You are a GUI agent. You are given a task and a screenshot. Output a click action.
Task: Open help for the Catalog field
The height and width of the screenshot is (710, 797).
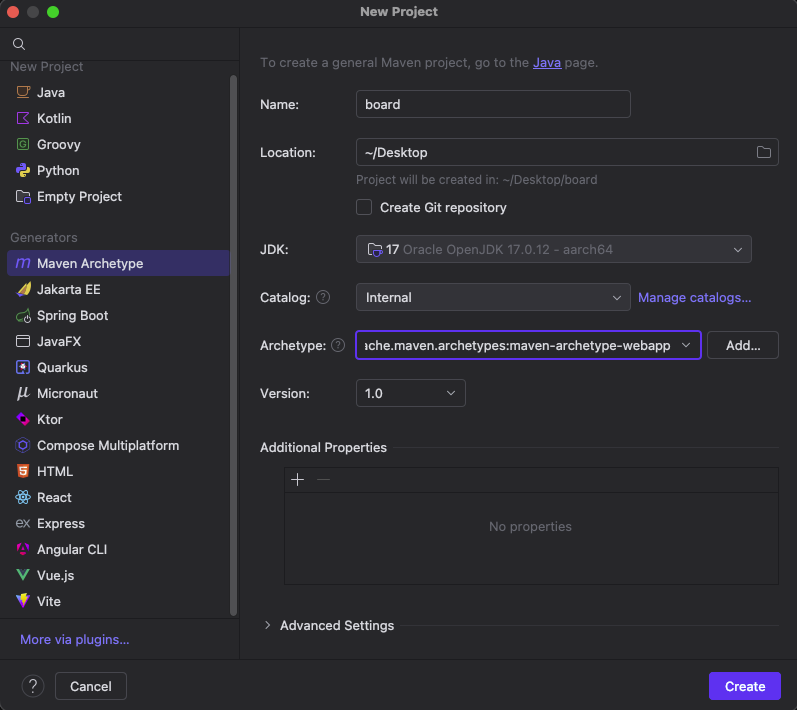(323, 297)
